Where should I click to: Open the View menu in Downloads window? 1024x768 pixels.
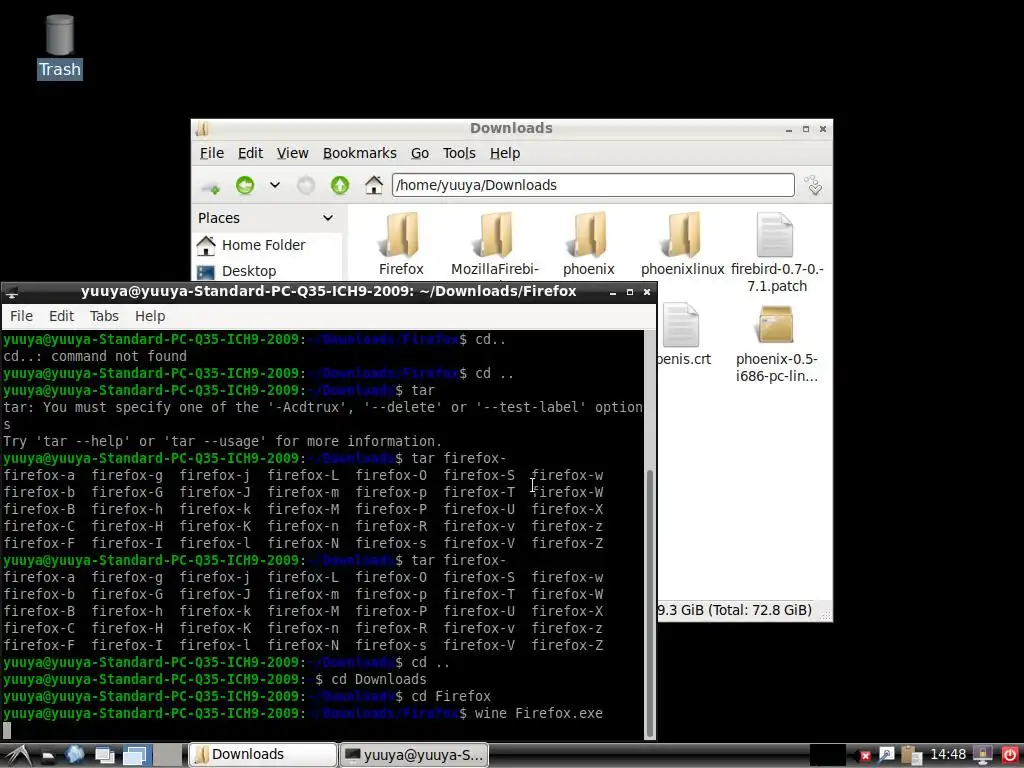click(292, 153)
